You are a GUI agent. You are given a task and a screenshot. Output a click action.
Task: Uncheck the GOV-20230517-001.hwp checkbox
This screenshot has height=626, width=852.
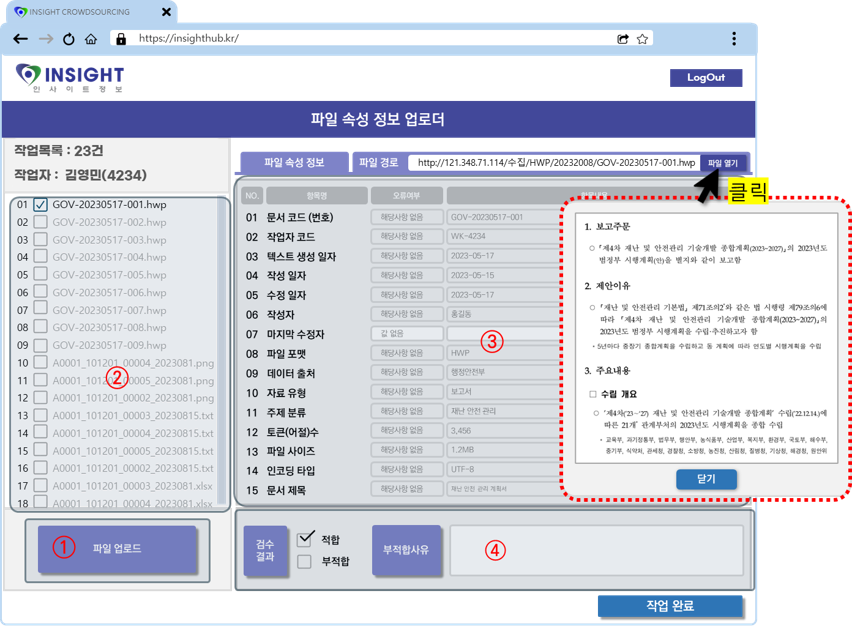pos(40,205)
